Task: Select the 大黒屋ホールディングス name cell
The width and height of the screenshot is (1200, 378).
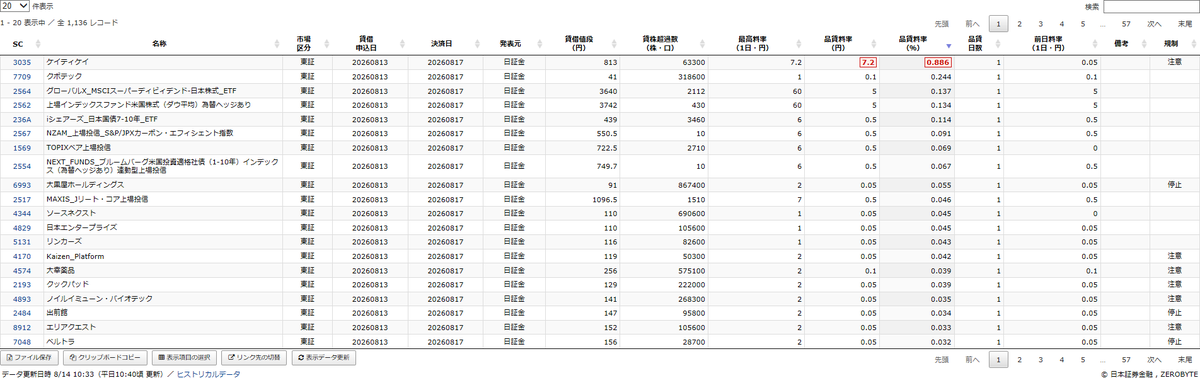Action: (163, 185)
